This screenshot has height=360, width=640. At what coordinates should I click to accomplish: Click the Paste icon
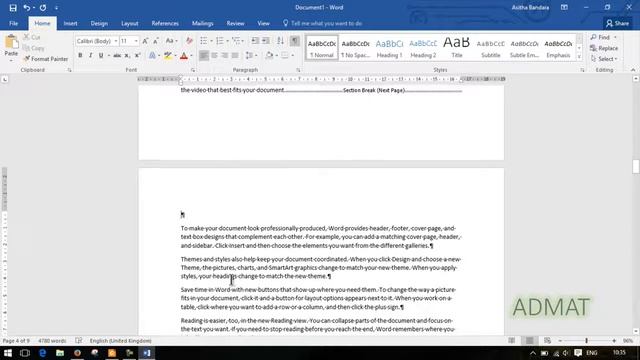click(11, 42)
